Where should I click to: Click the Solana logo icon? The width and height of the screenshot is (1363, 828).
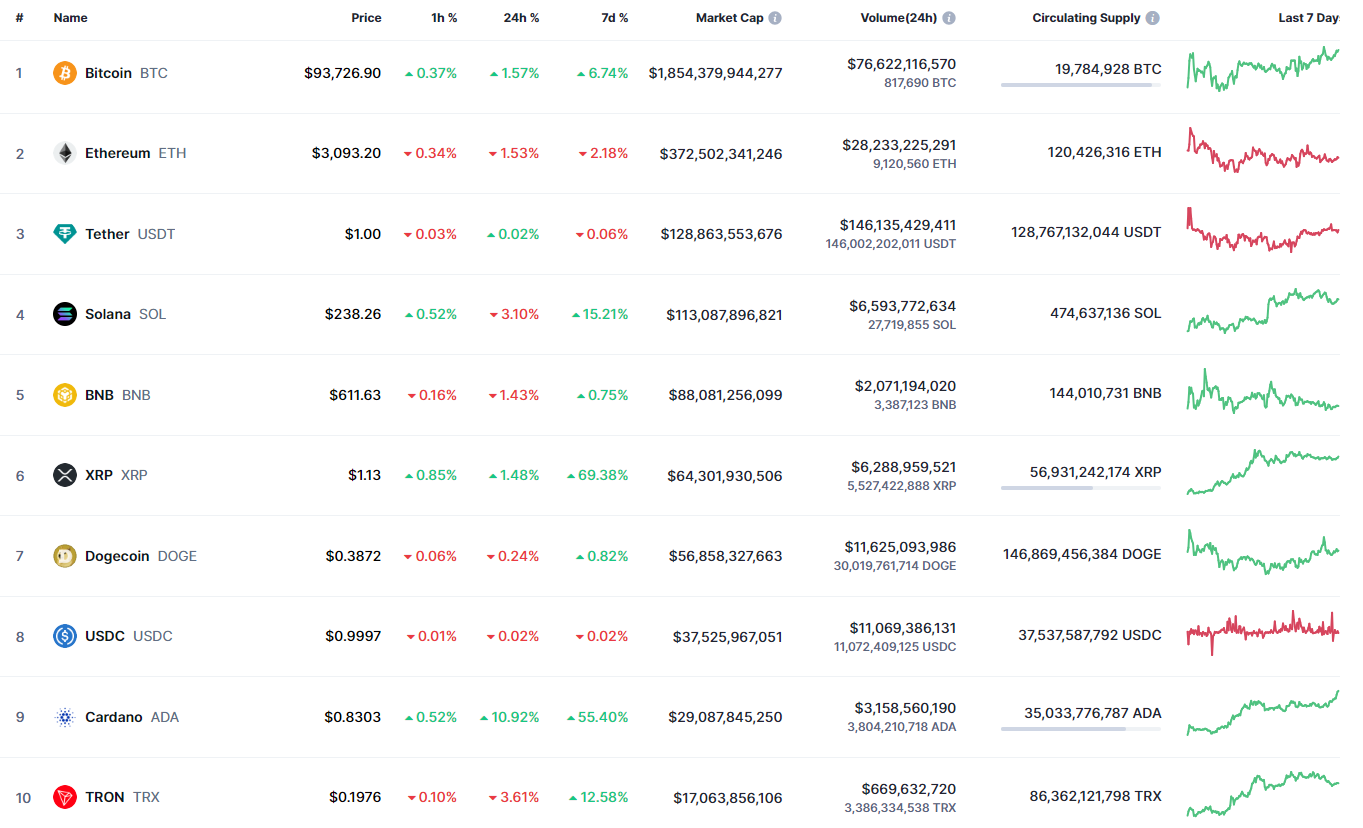[65, 314]
